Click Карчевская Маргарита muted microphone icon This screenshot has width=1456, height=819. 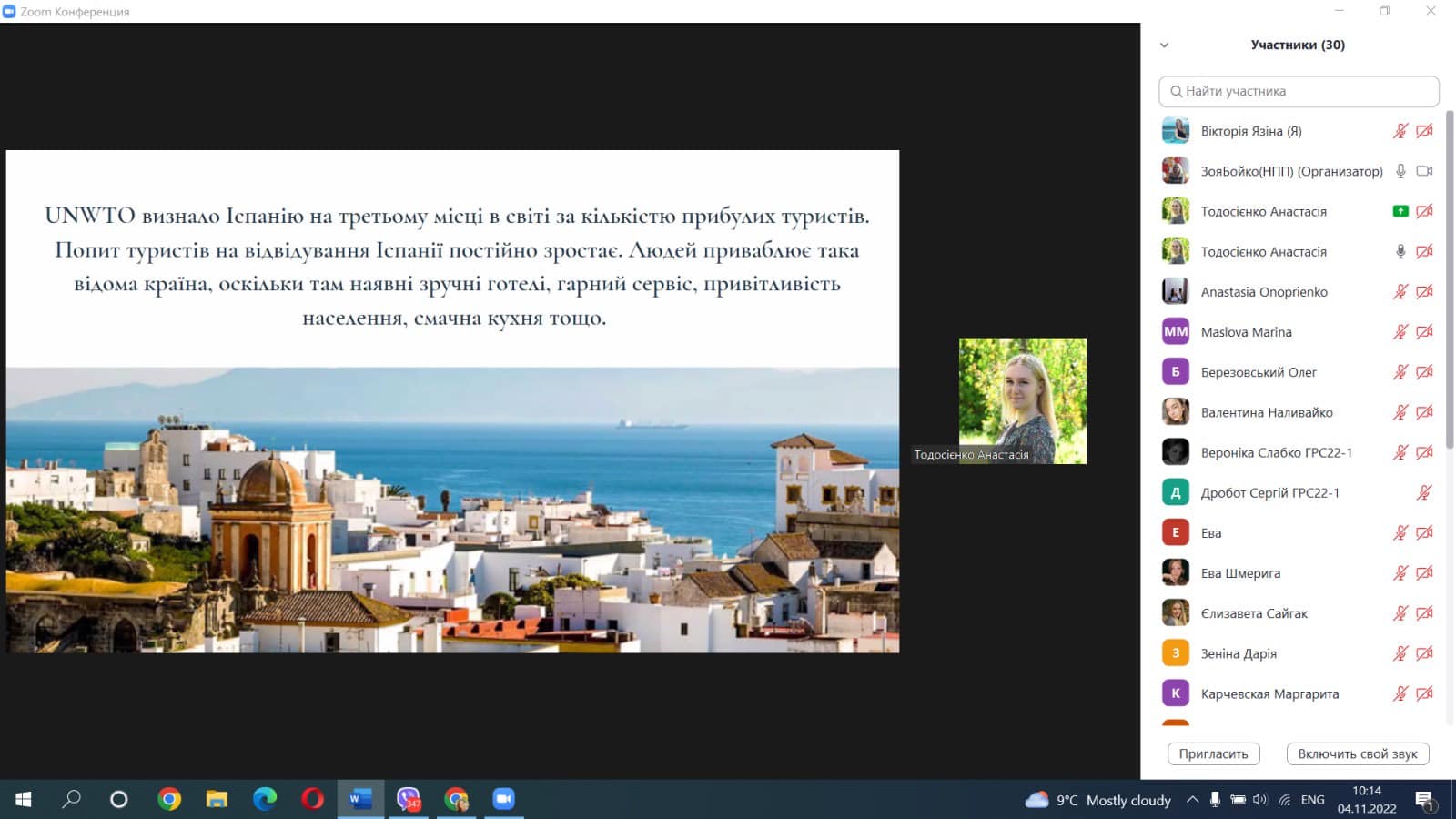click(1400, 693)
